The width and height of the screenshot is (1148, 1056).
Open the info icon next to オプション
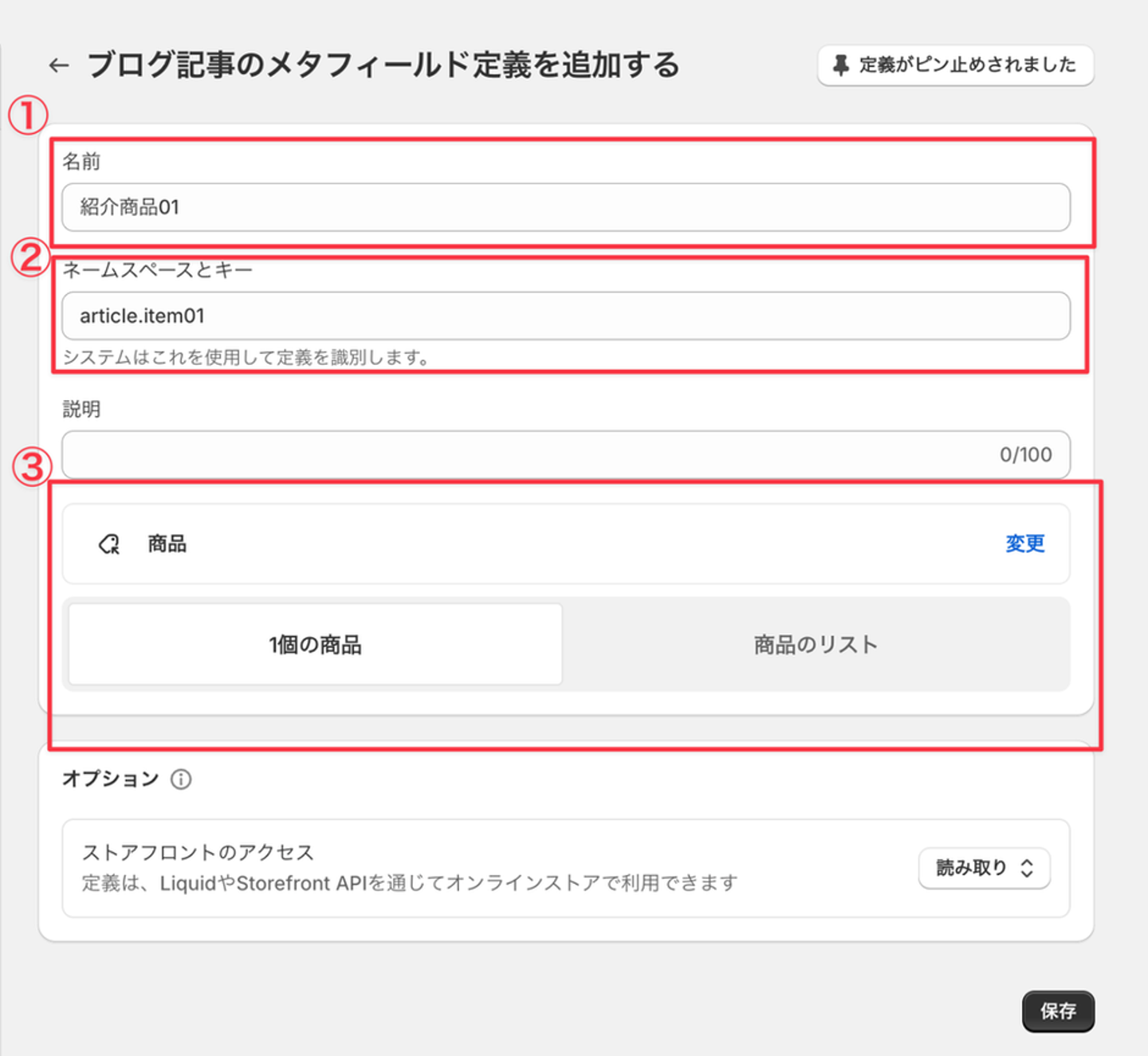pos(181,779)
